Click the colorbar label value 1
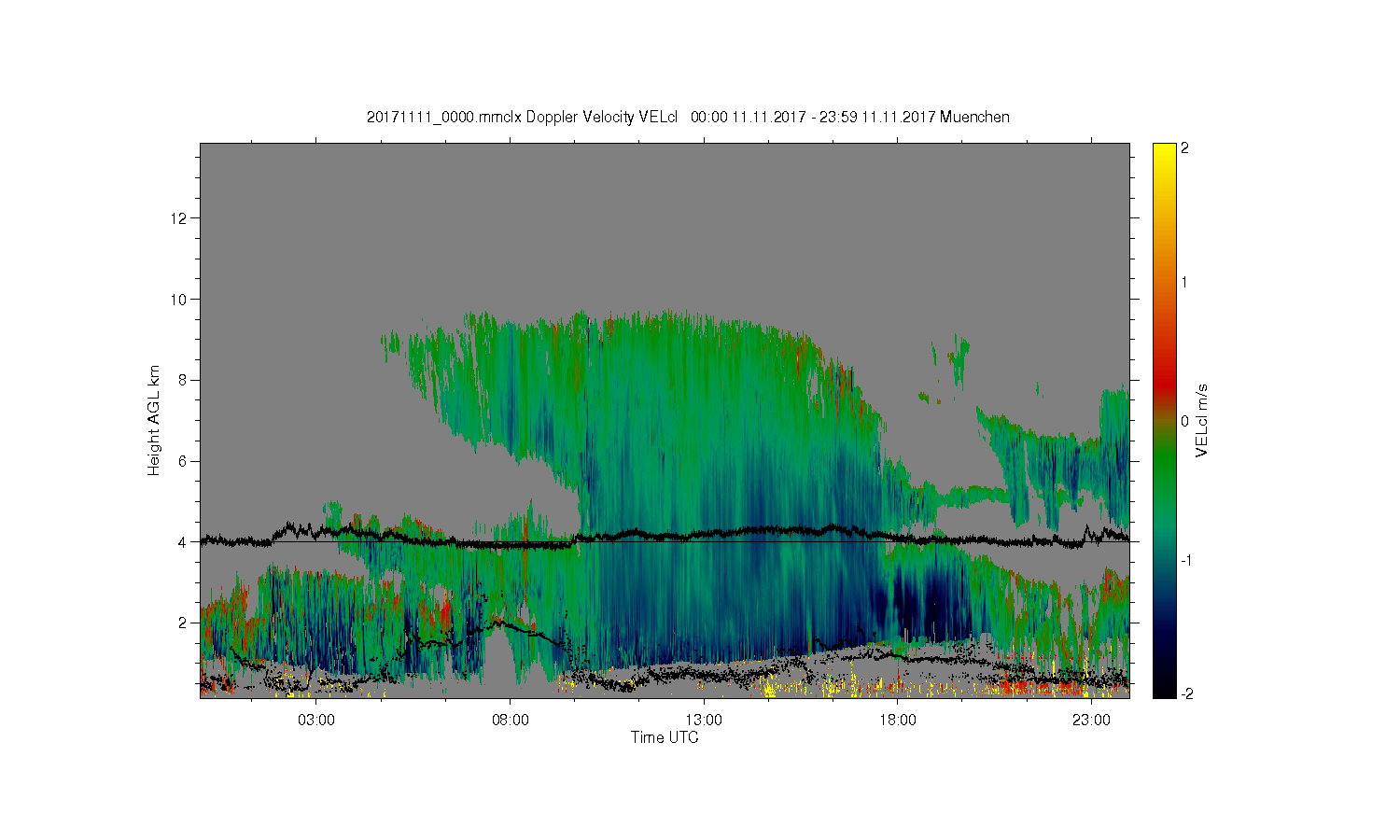This screenshot has height=840, width=1400. [x=1184, y=283]
